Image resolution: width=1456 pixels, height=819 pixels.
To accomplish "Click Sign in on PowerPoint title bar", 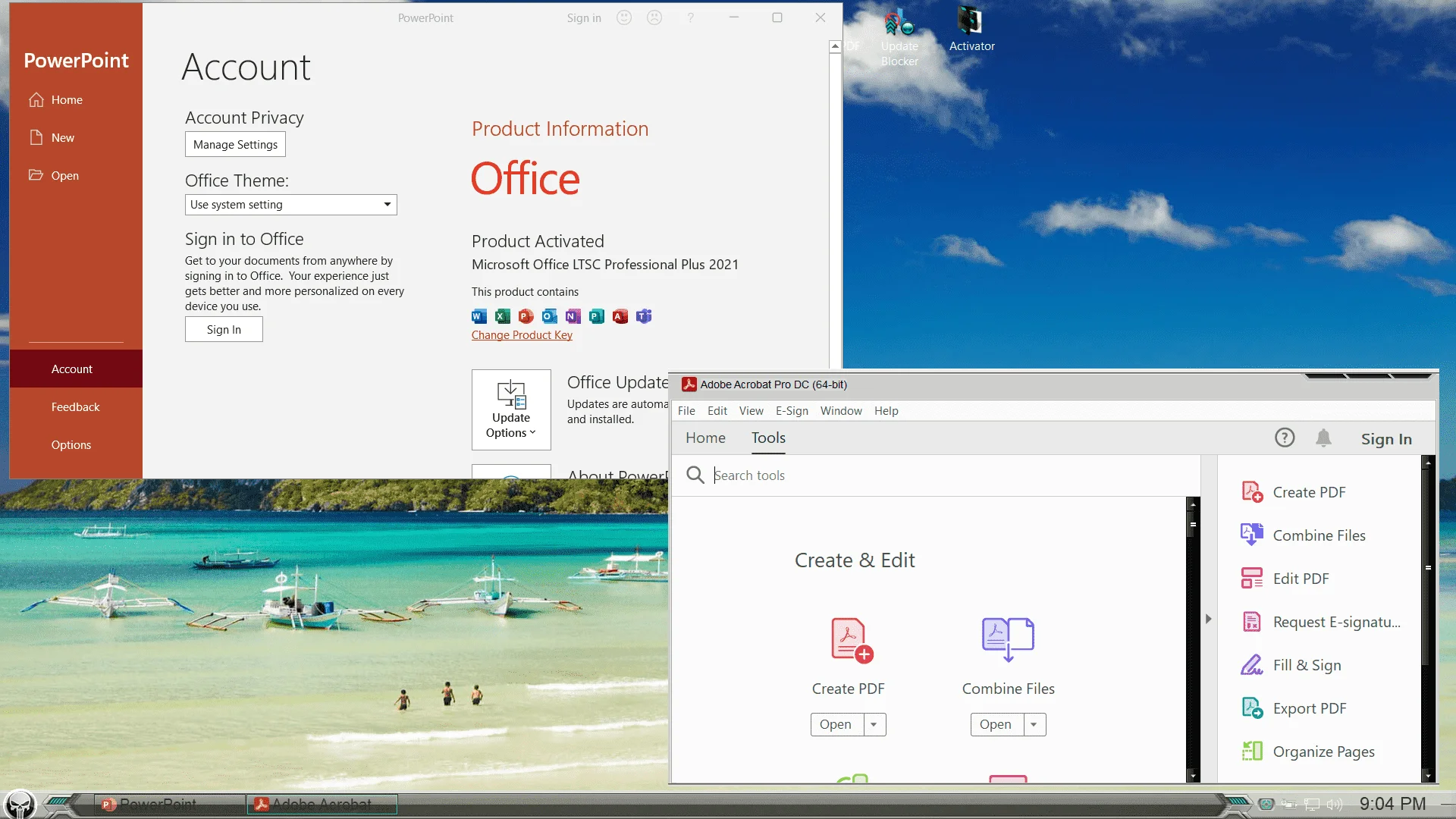I will click(584, 17).
